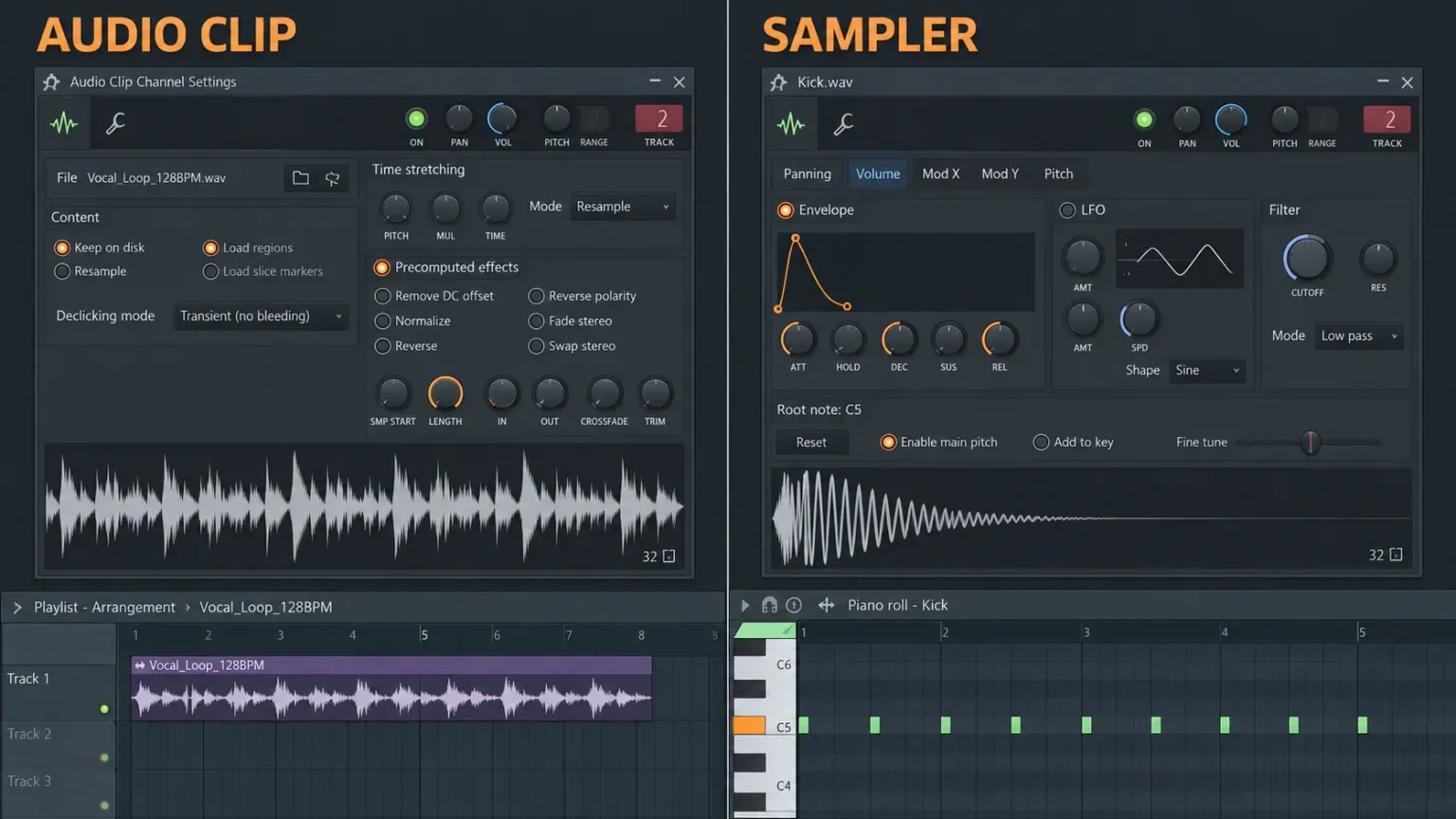Click the Vocal_Loop_128BPM clip in Track 1
The width and height of the screenshot is (1456, 819).
(391, 689)
